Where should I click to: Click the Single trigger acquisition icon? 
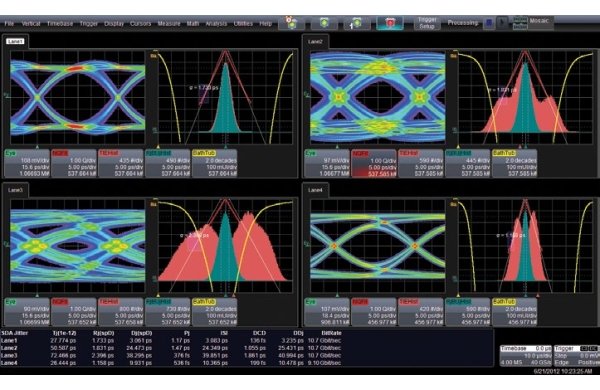click(357, 23)
